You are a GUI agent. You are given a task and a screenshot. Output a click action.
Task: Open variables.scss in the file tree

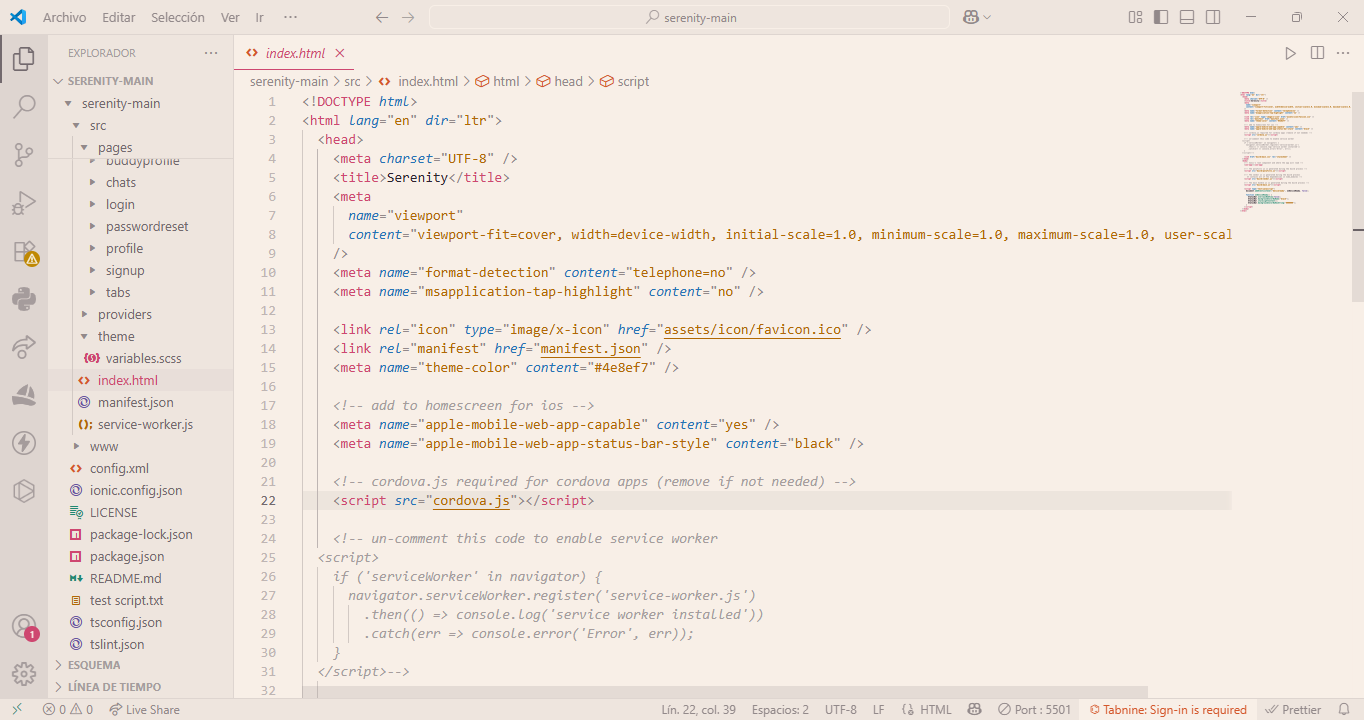pos(143,358)
